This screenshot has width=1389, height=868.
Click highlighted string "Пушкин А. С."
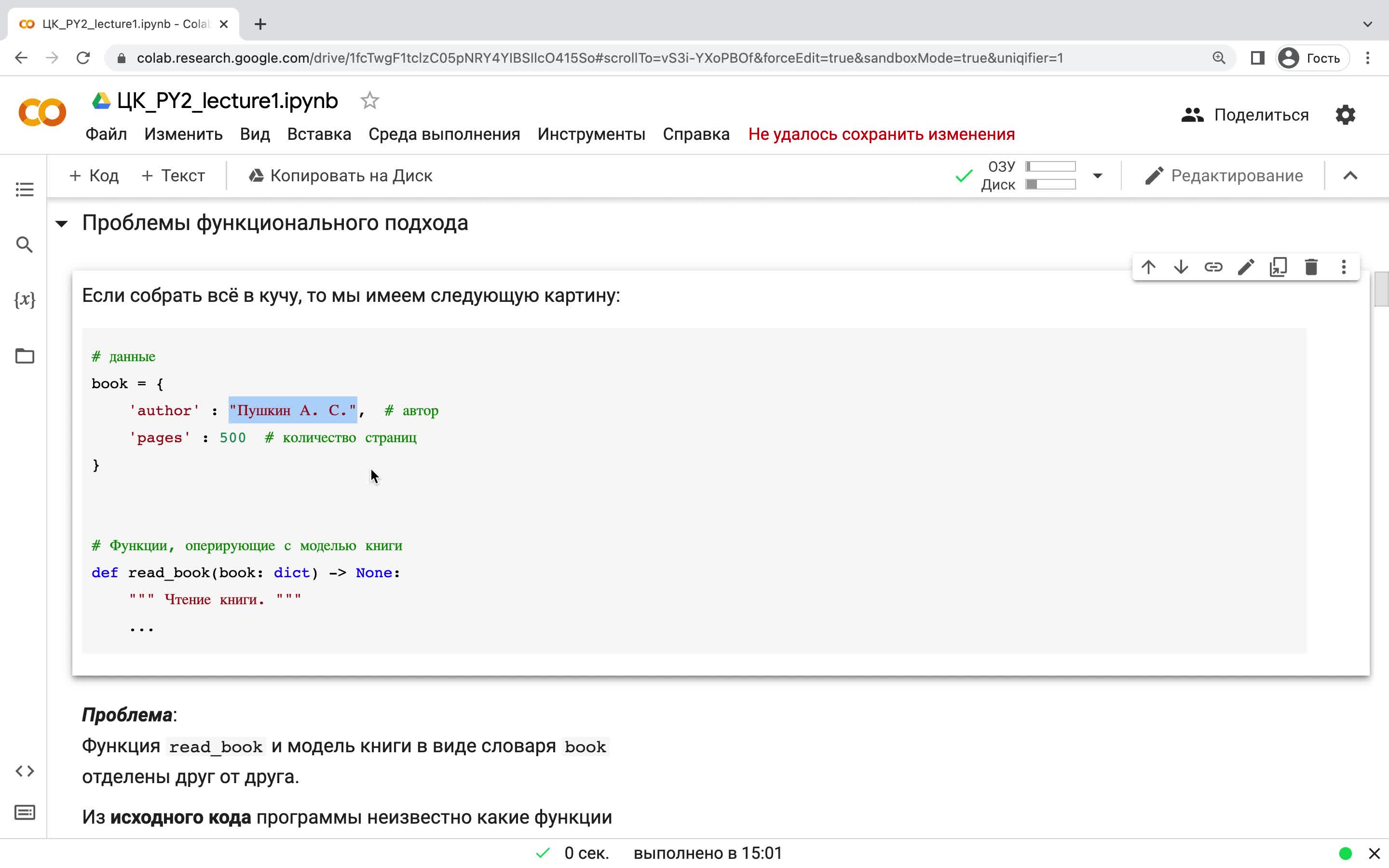(293, 410)
